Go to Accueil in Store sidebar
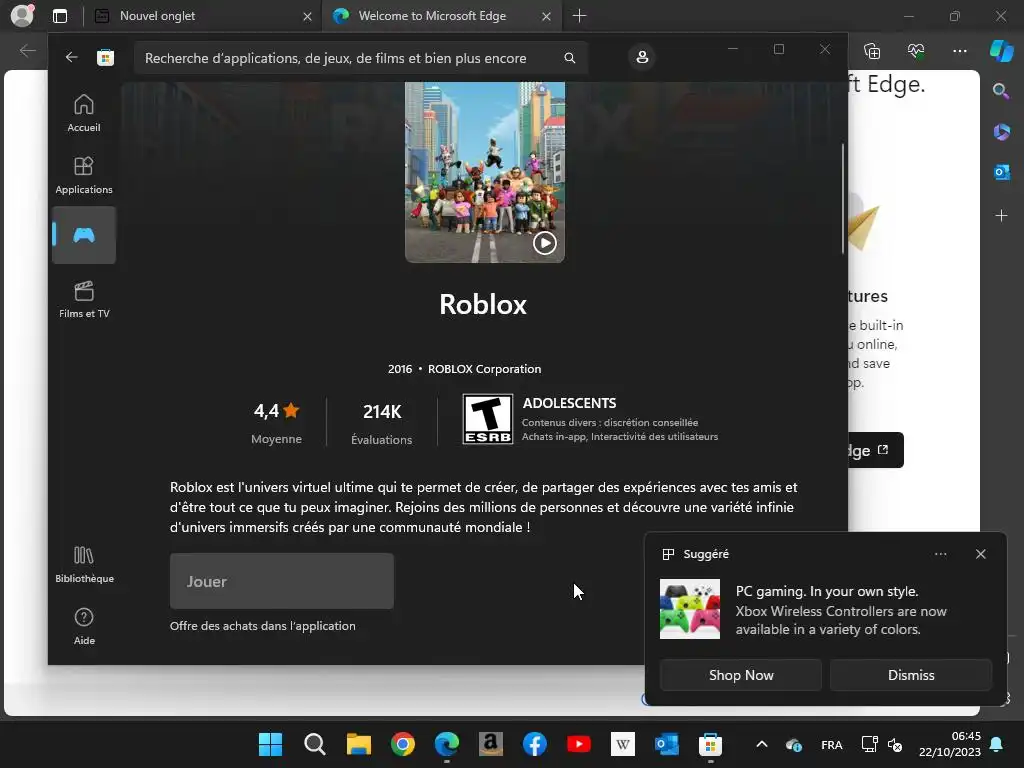 [84, 113]
